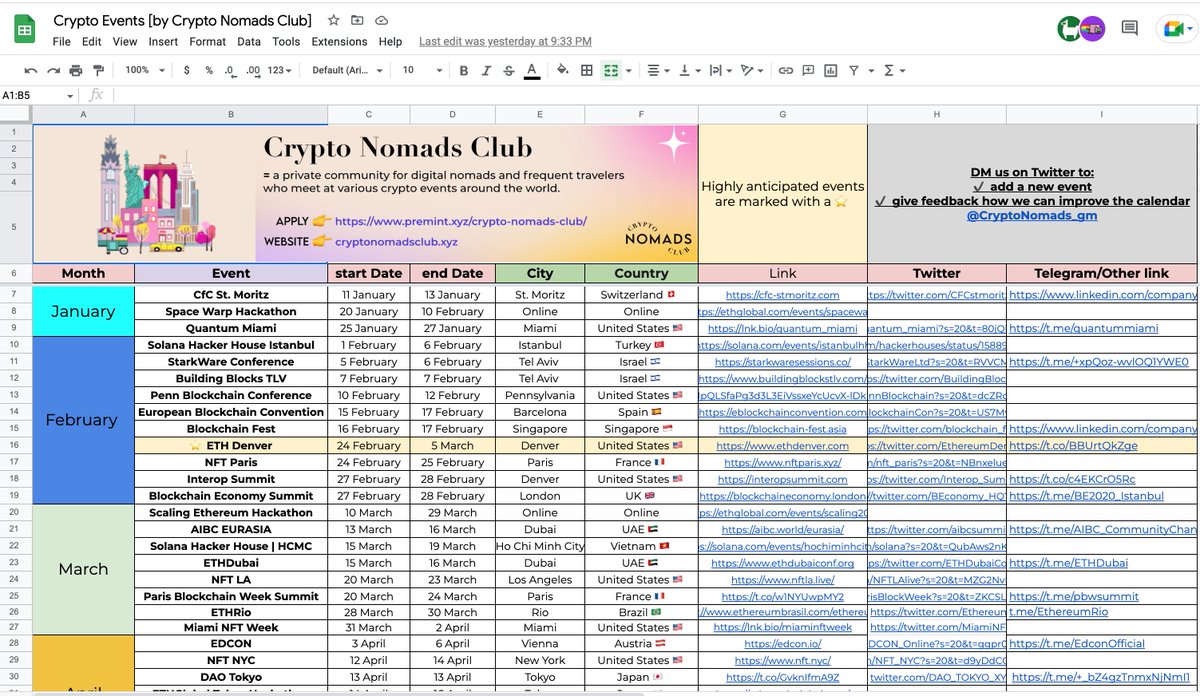Viewport: 1200px width, 696px height.
Task: Toggle bold formatting
Action: tap(462, 71)
